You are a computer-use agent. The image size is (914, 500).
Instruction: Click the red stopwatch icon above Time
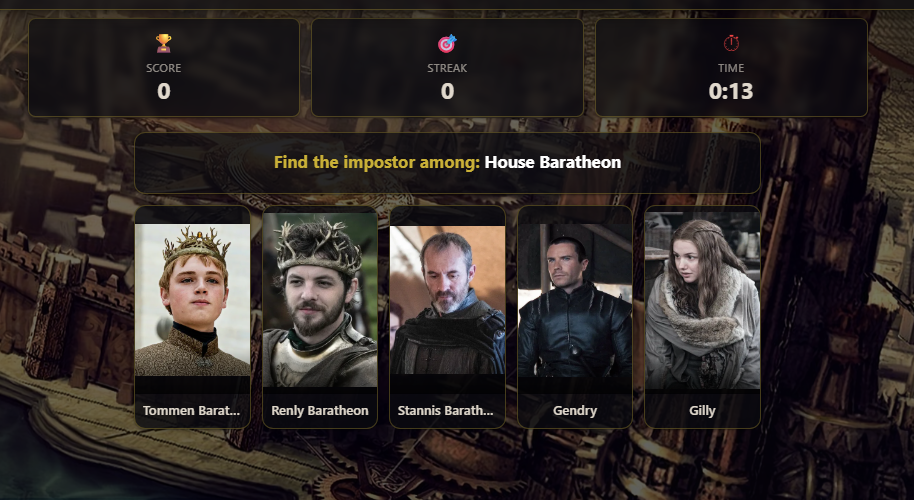(x=731, y=43)
